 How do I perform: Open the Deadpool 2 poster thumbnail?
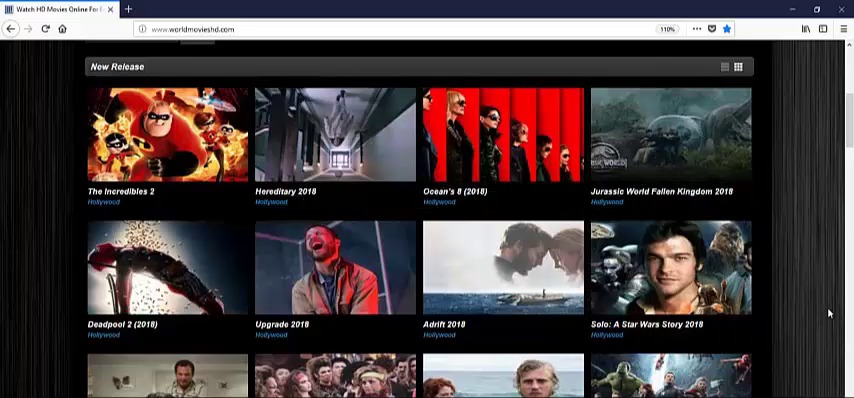pos(168,267)
